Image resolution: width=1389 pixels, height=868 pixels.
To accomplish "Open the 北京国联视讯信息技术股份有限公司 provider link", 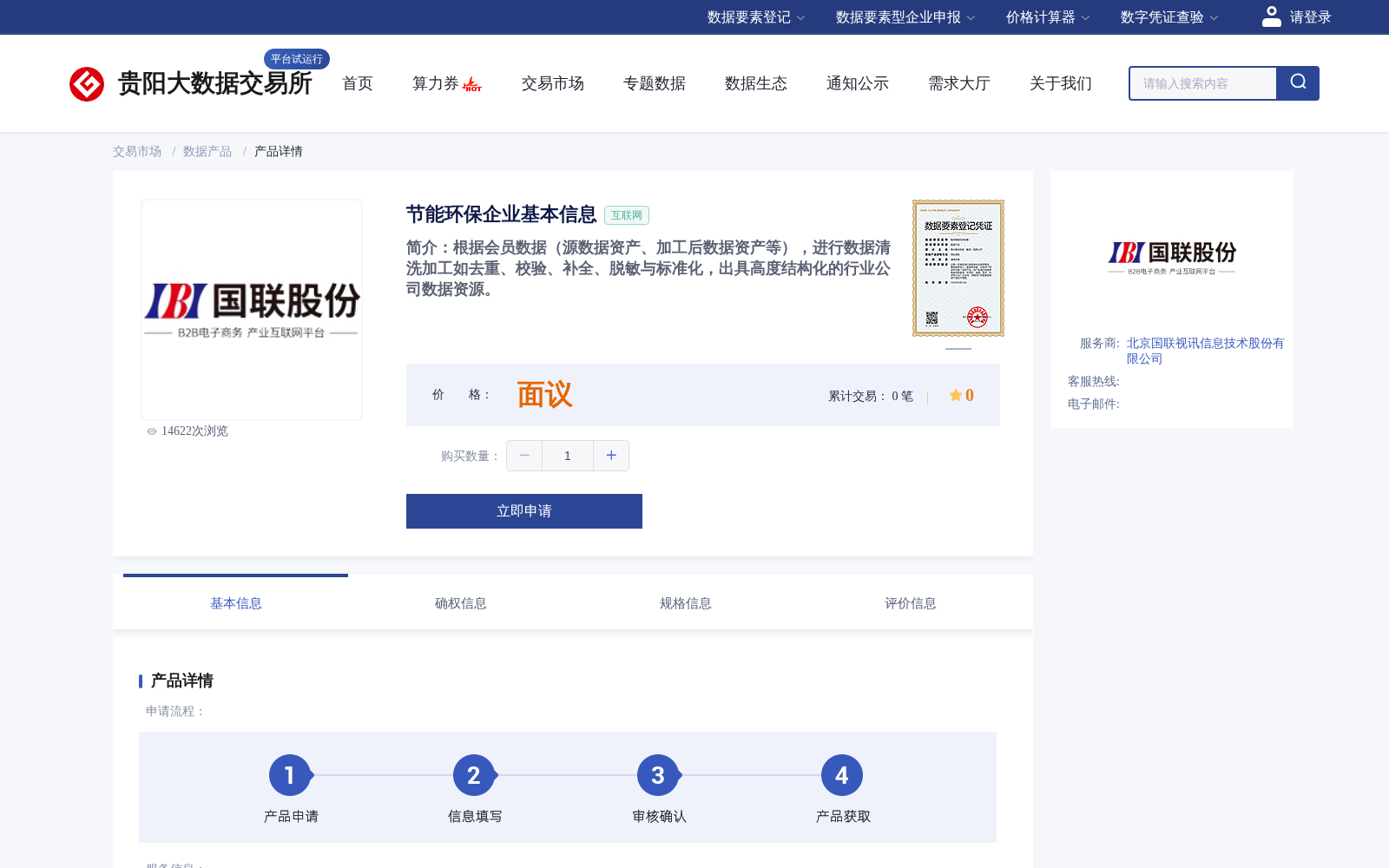I will pos(1205,352).
